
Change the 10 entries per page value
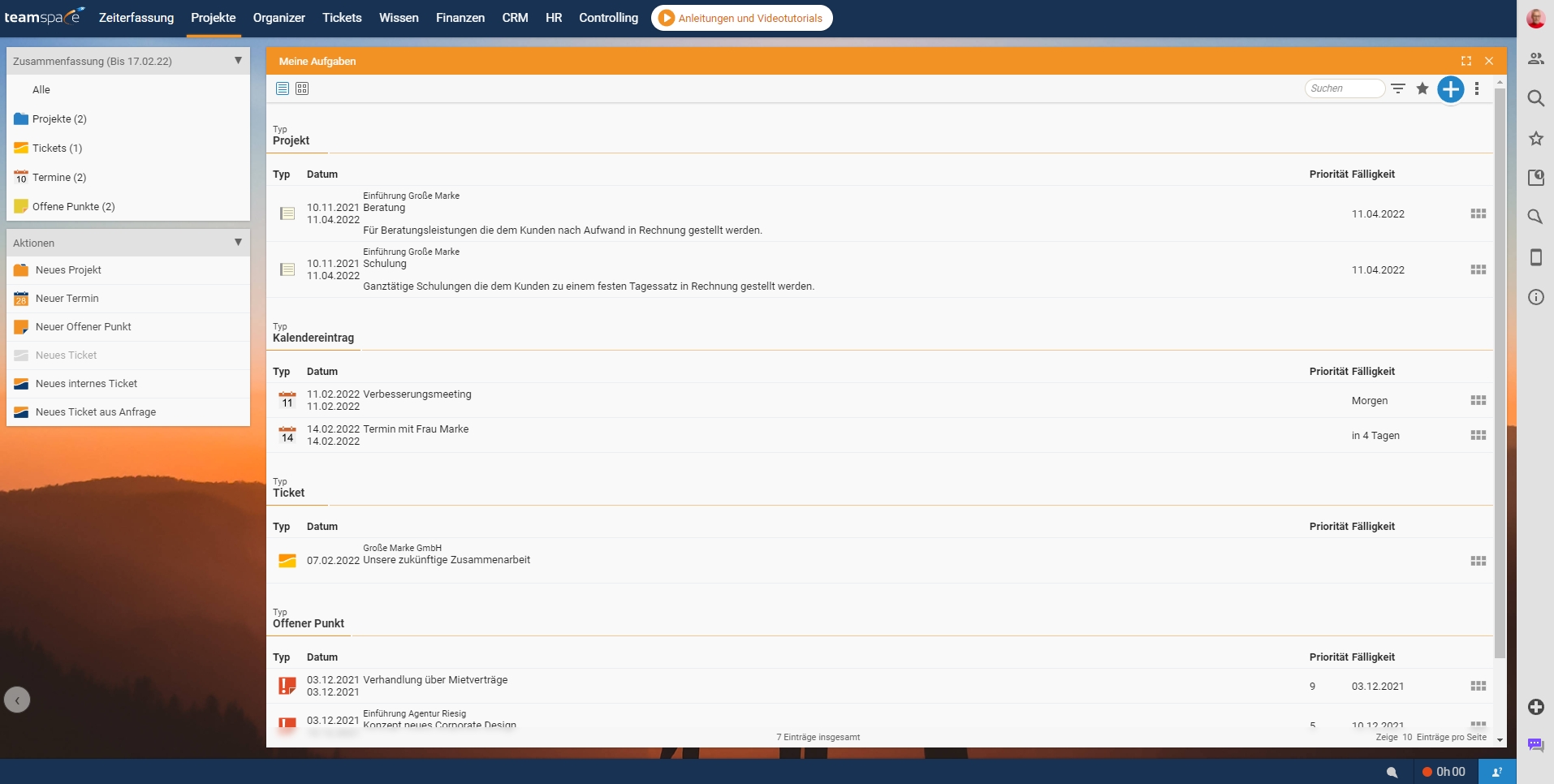coord(1407,737)
